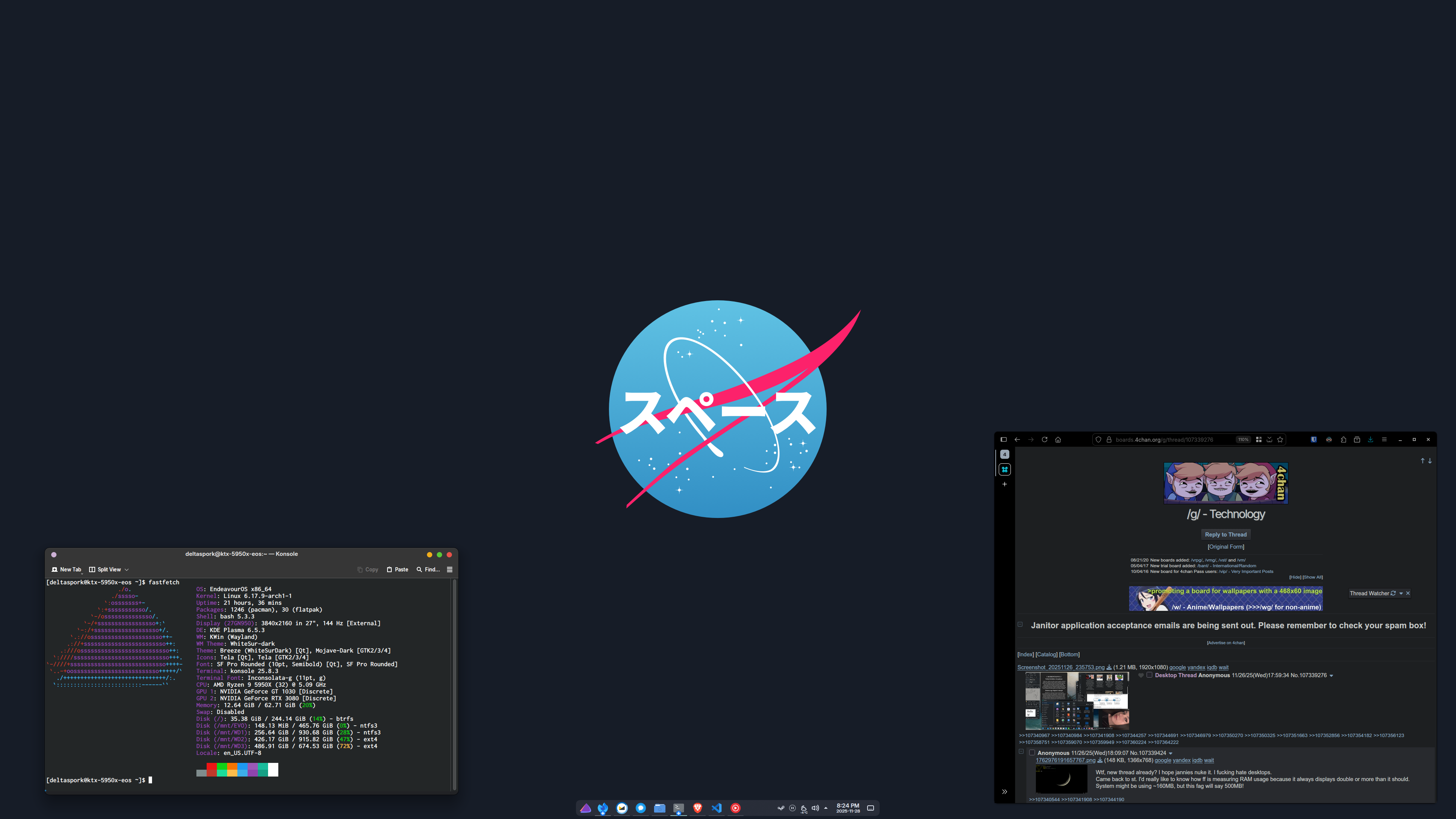Check the Desktop Thread post checkbox

pos(1149,675)
